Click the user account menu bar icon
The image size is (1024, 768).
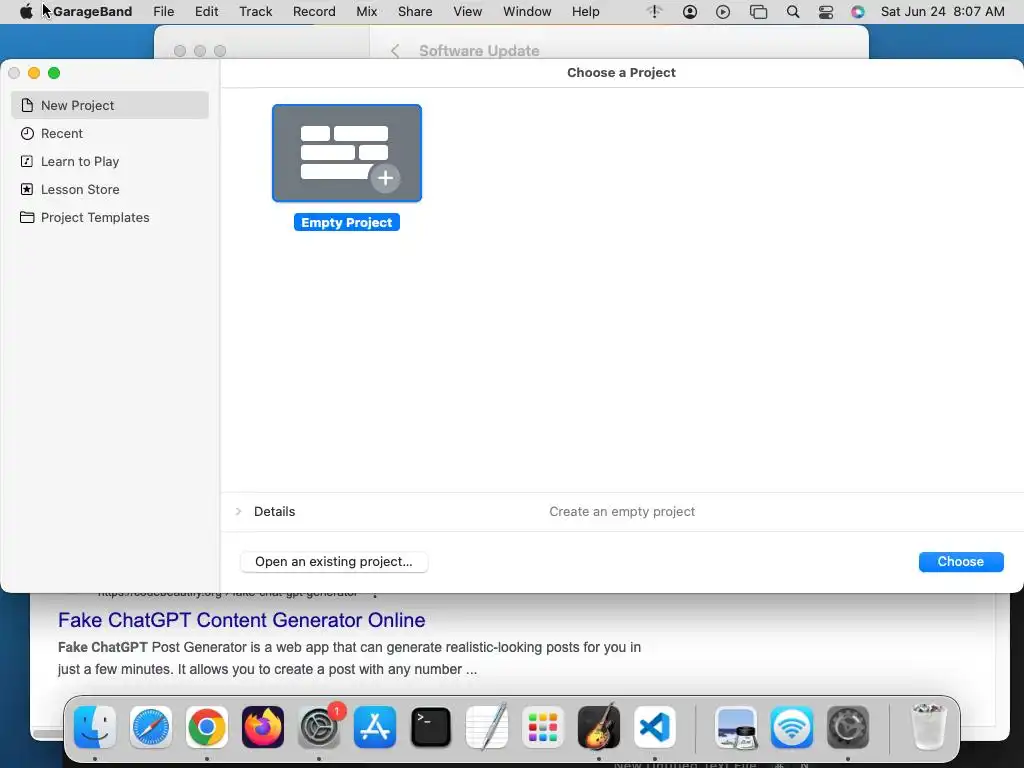point(690,12)
